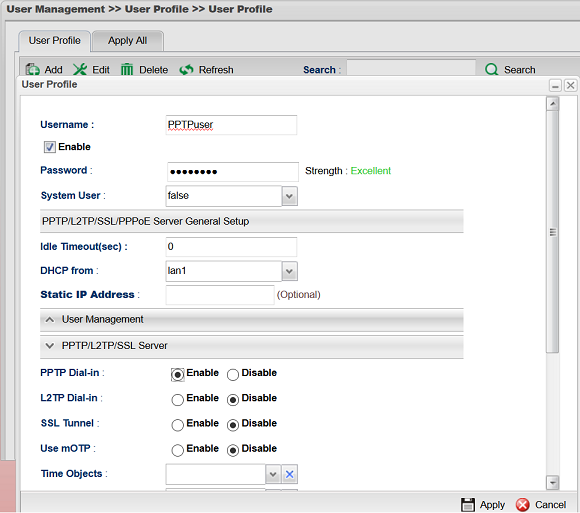Close the User Profile dialog

pos(570,85)
